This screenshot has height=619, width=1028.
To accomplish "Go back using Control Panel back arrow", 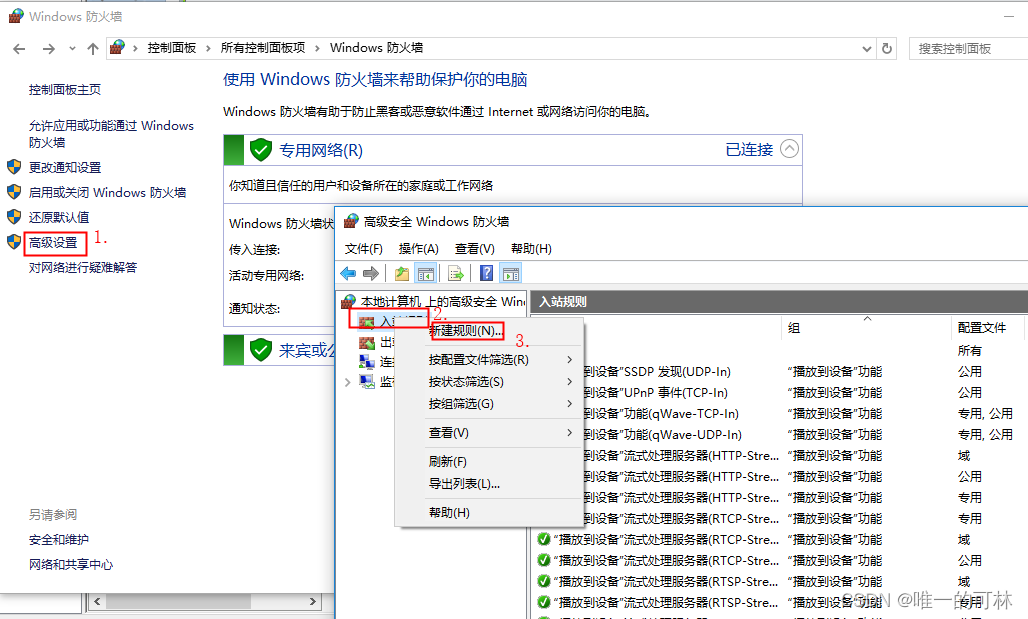I will (x=19, y=49).
